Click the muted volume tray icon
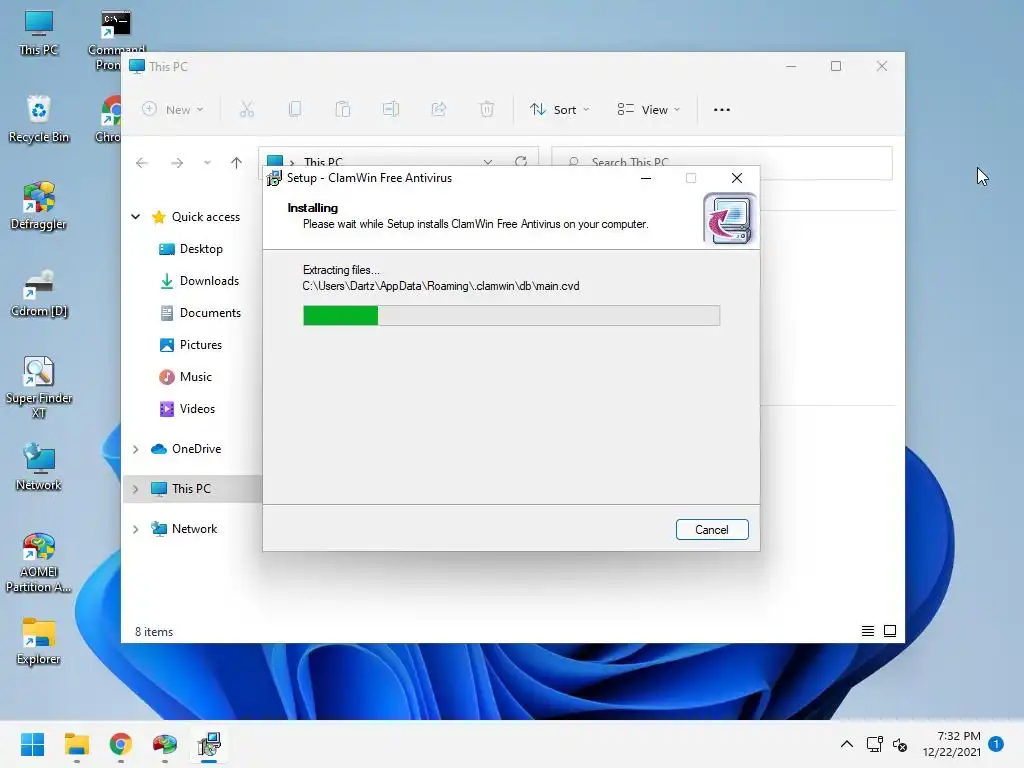The height and width of the screenshot is (768, 1024). (900, 744)
